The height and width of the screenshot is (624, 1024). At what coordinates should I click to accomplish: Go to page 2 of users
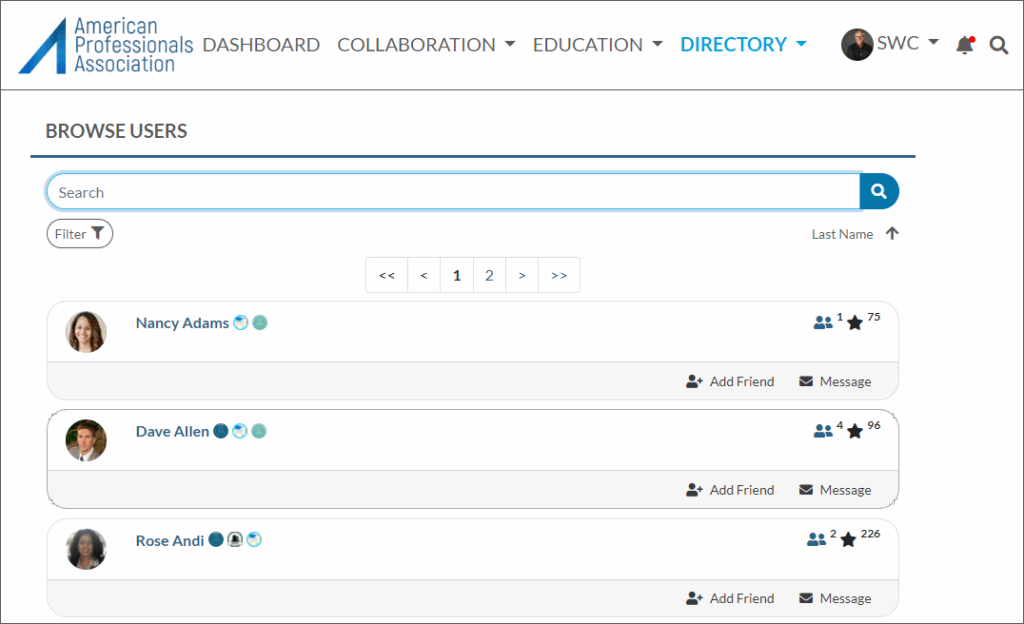489,275
